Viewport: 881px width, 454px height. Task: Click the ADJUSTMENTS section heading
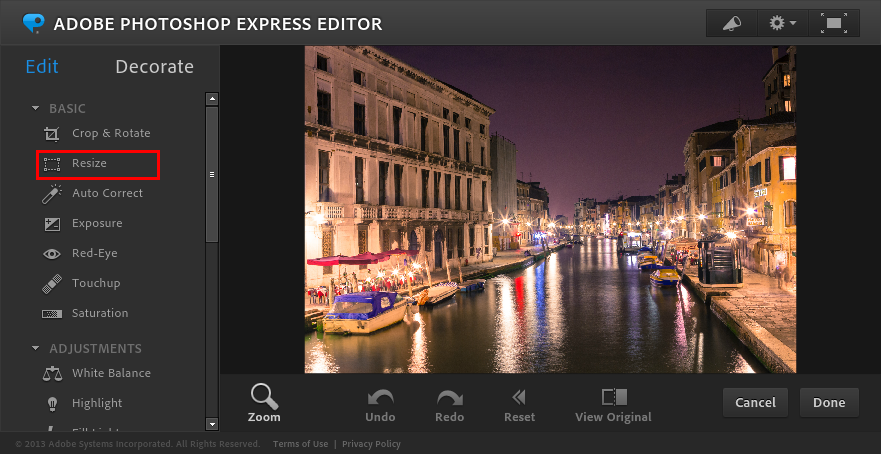tap(96, 349)
